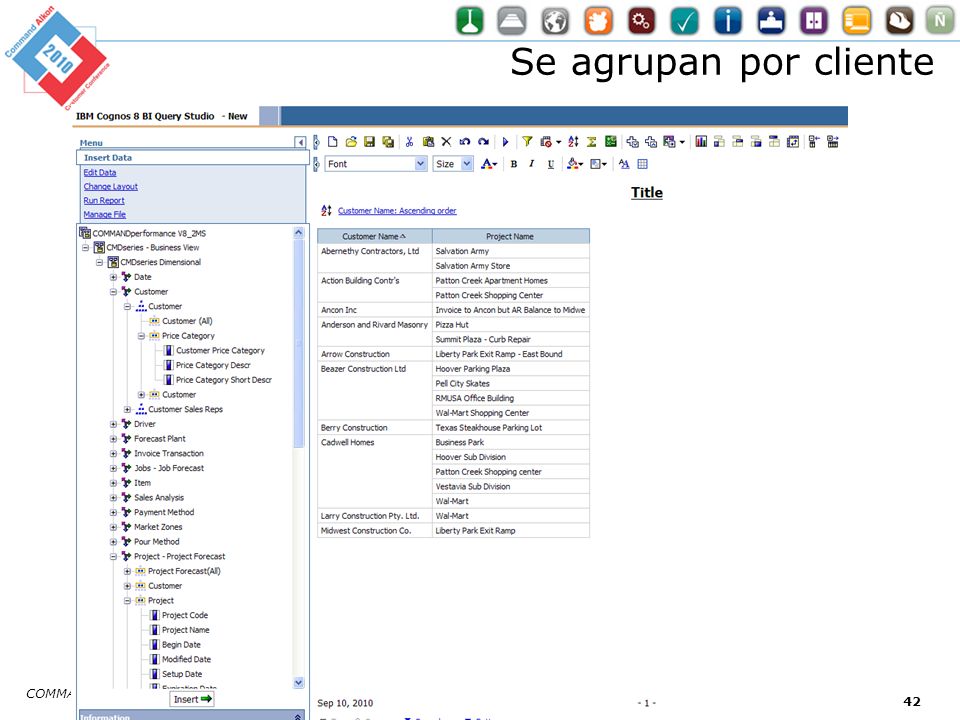The image size is (960, 720).
Task: Click the Insert button
Action: (192, 699)
